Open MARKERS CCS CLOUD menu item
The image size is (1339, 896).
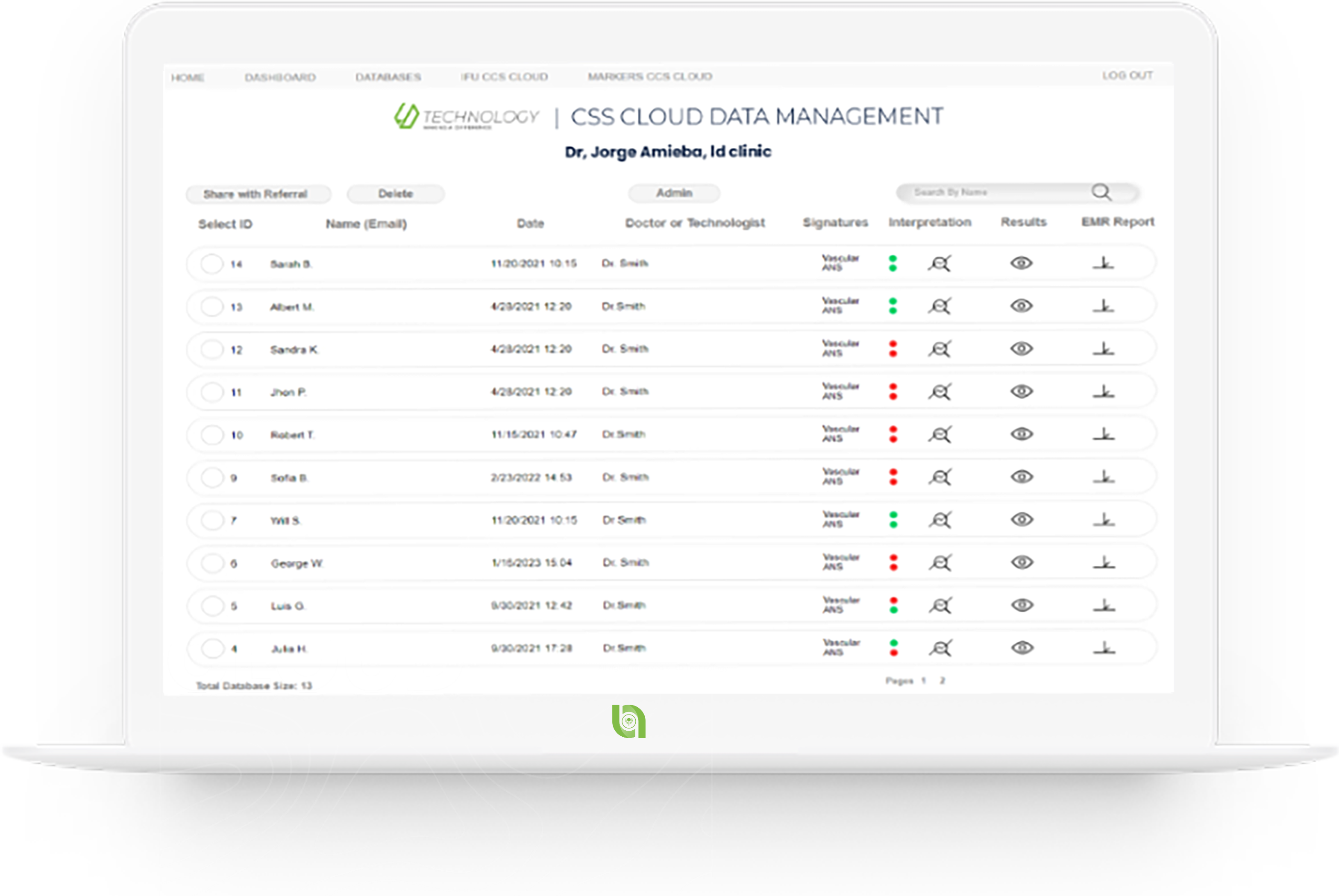pyautogui.click(x=650, y=76)
